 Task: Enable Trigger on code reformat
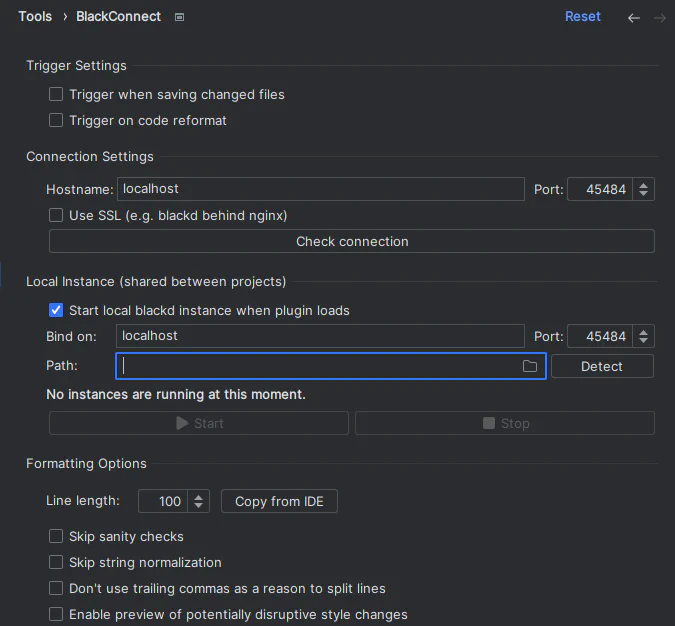[x=56, y=121]
